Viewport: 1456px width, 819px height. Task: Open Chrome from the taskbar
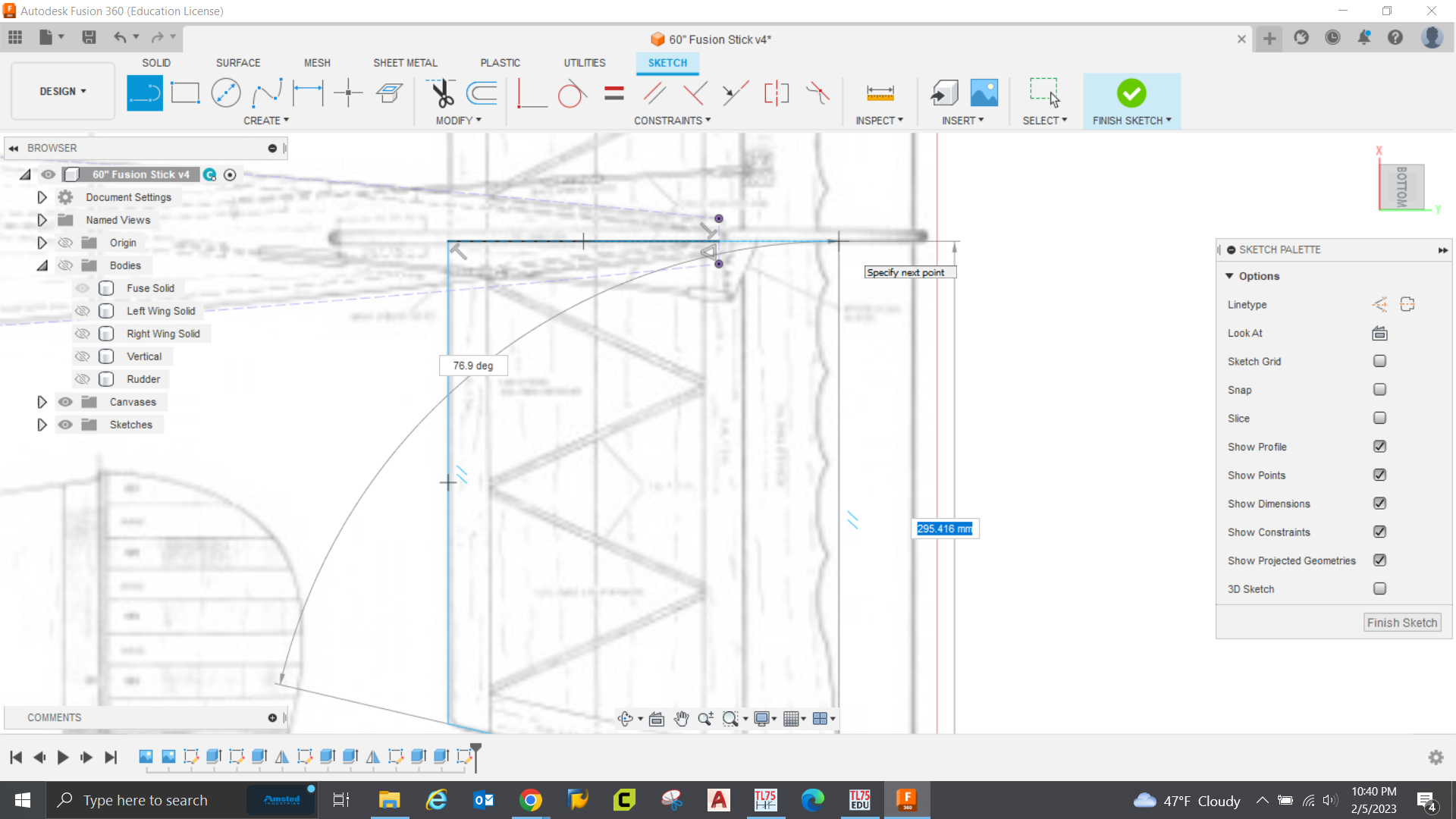click(x=531, y=800)
